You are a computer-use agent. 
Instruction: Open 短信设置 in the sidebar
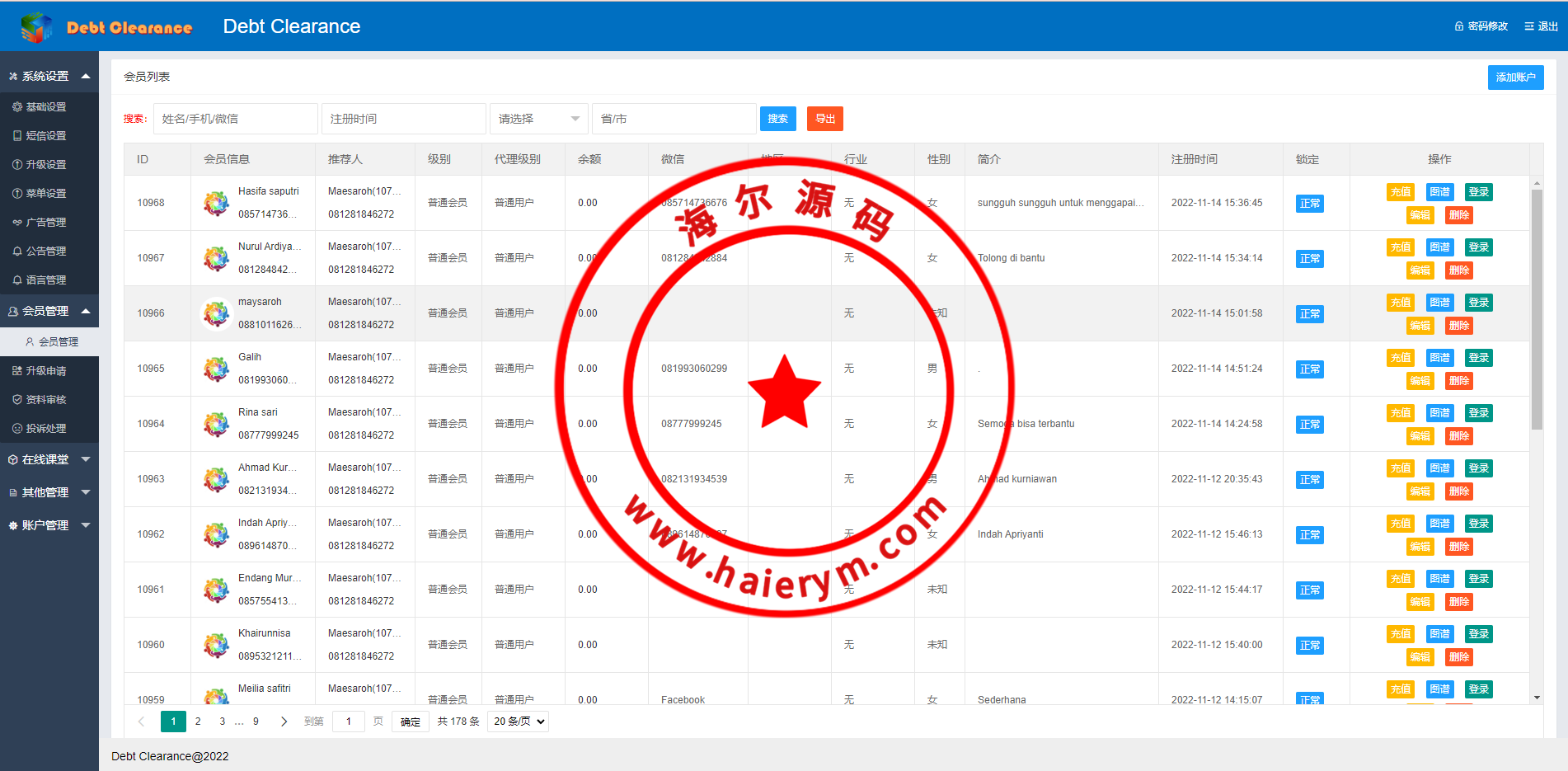[46, 136]
